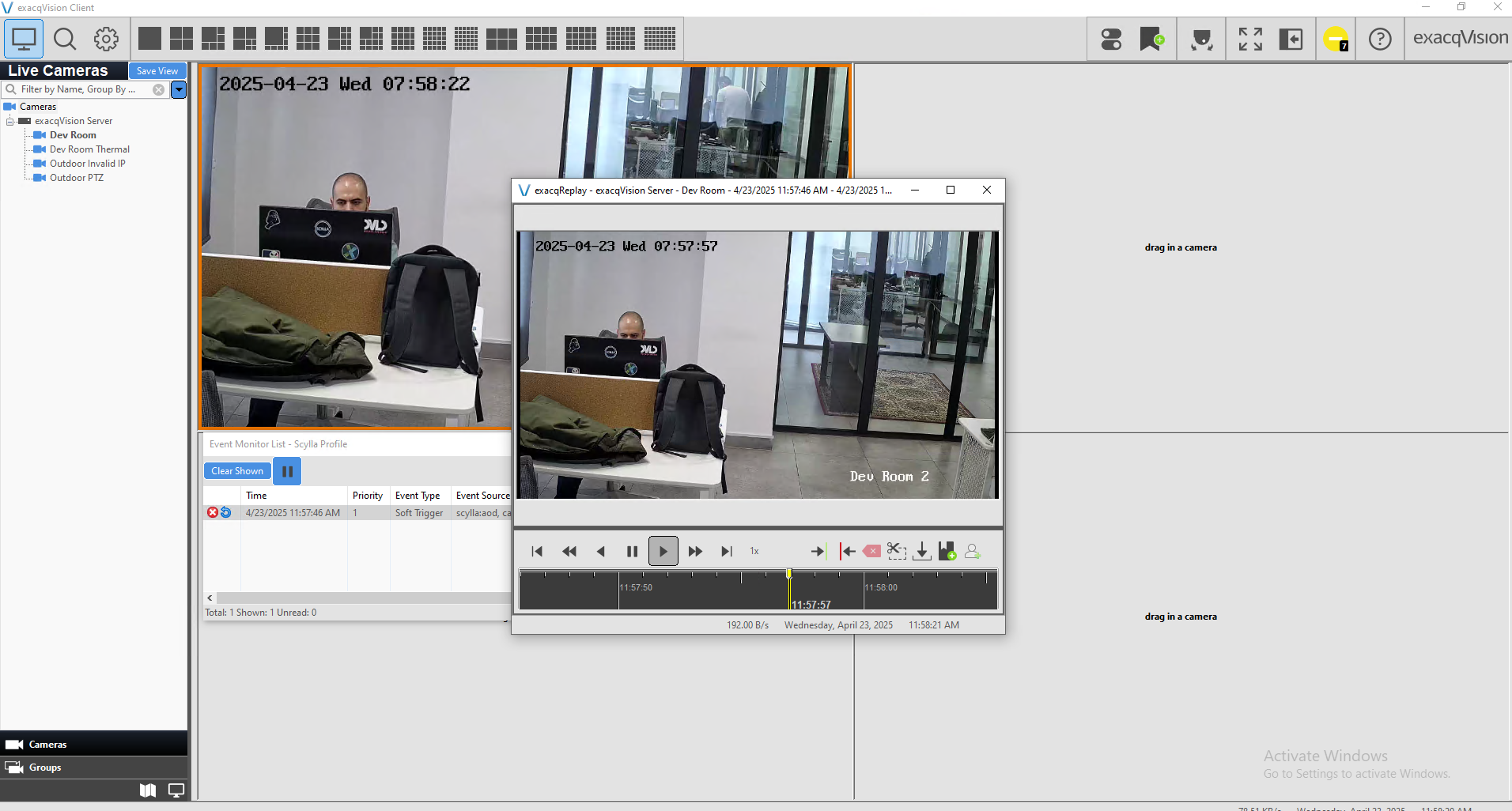Switch to the Cameras tab at bottom
This screenshot has width=1512, height=811.
tap(47, 745)
